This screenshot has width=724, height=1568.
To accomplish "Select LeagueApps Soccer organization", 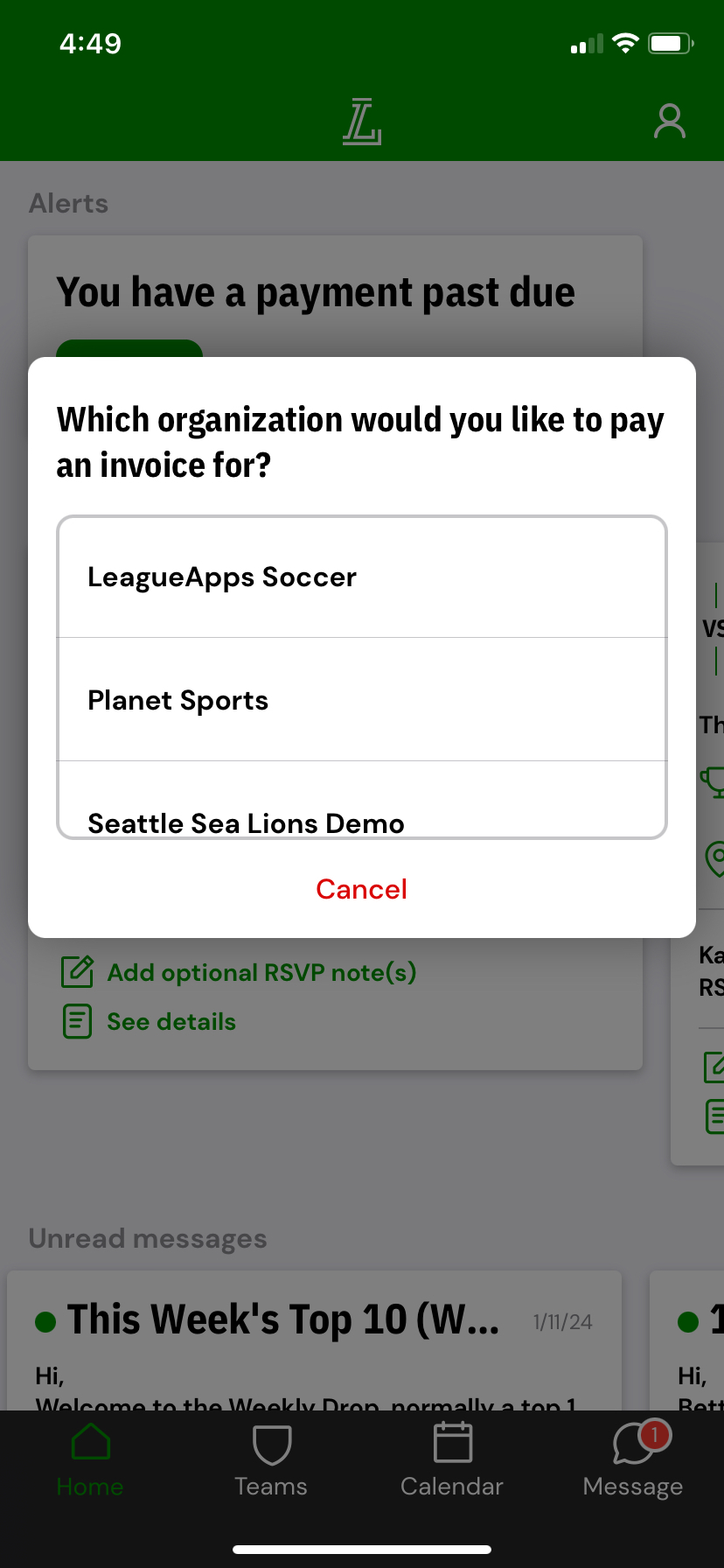I will (361, 577).
